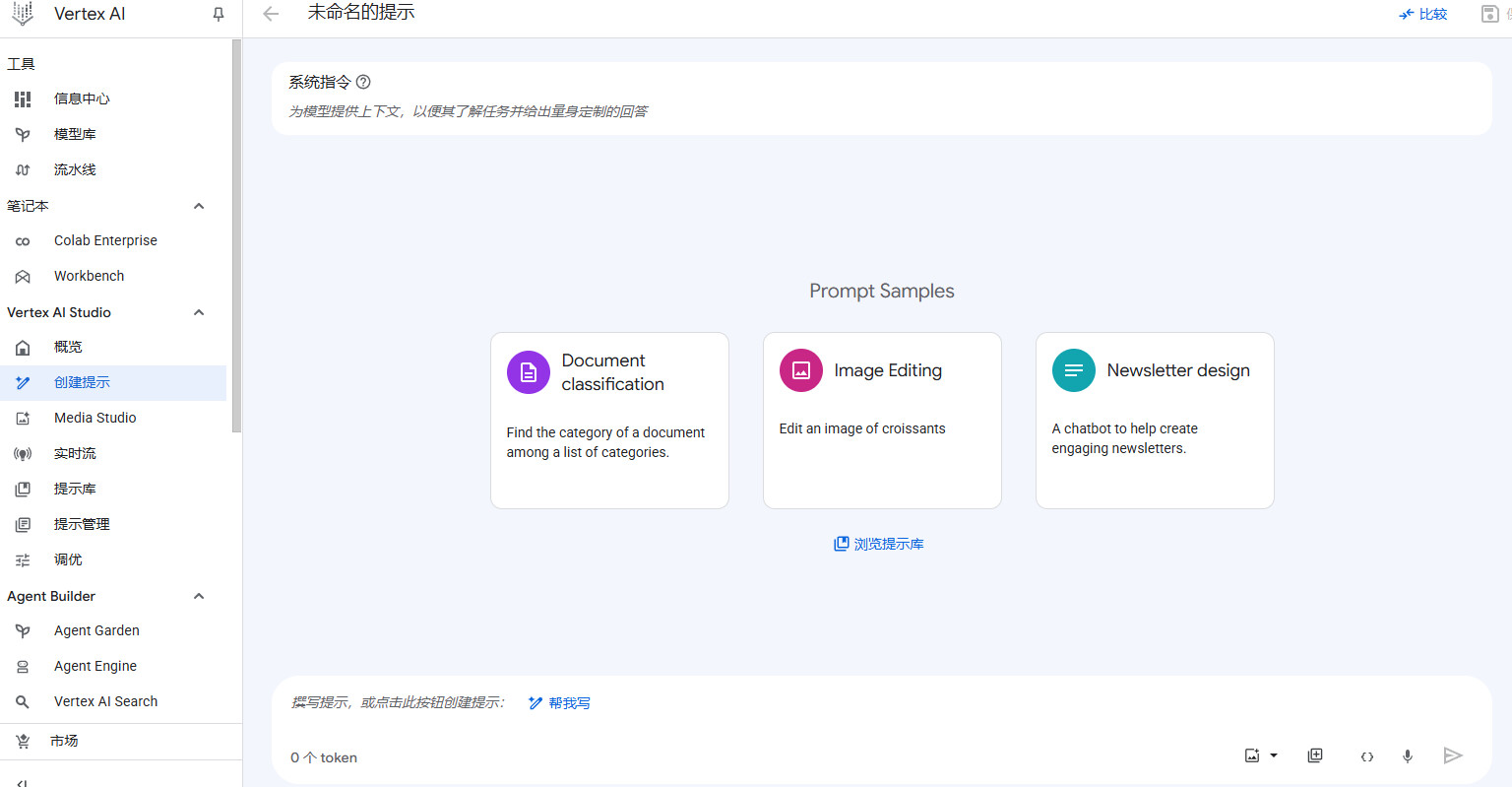Collapse the Vertex AI Studio section

pyautogui.click(x=199, y=312)
